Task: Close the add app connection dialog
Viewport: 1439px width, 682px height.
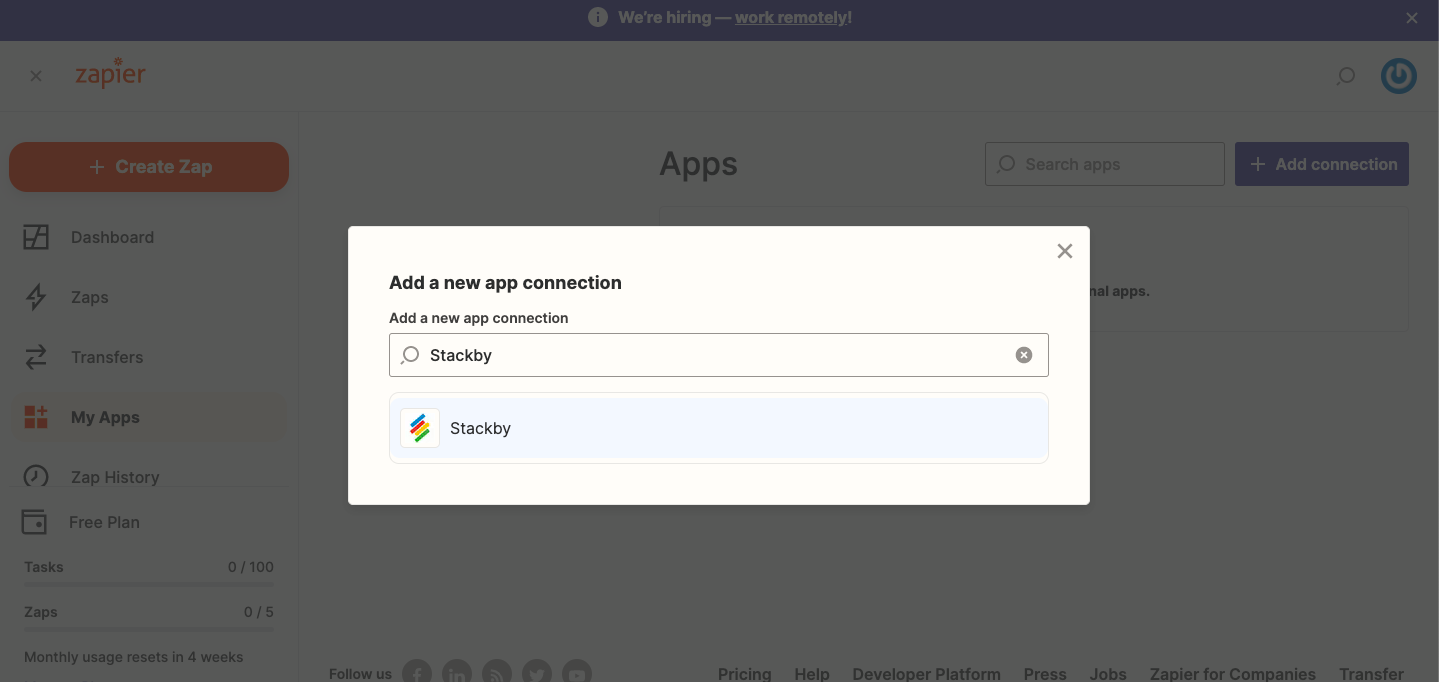Action: pyautogui.click(x=1064, y=251)
